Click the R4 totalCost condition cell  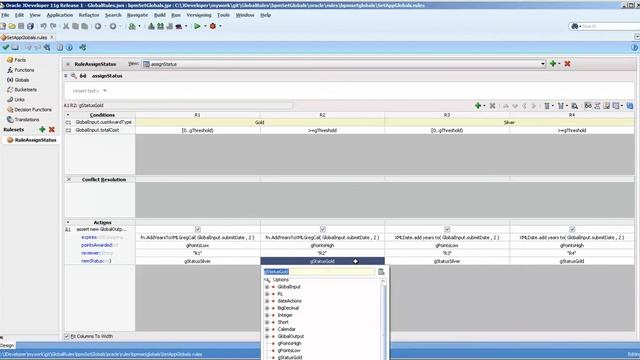pyautogui.click(x=572, y=130)
